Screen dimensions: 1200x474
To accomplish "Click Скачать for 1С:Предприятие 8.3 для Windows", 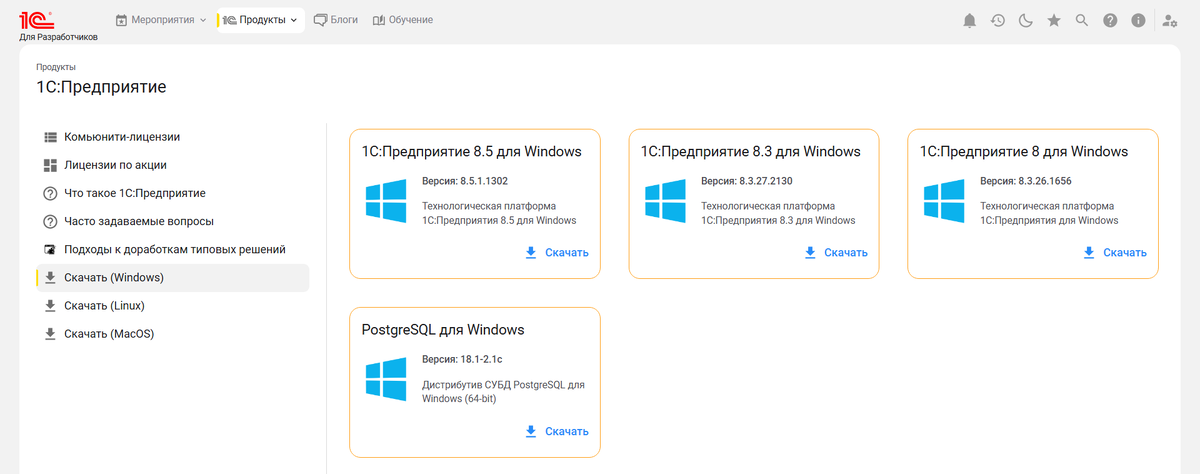I will [x=836, y=253].
